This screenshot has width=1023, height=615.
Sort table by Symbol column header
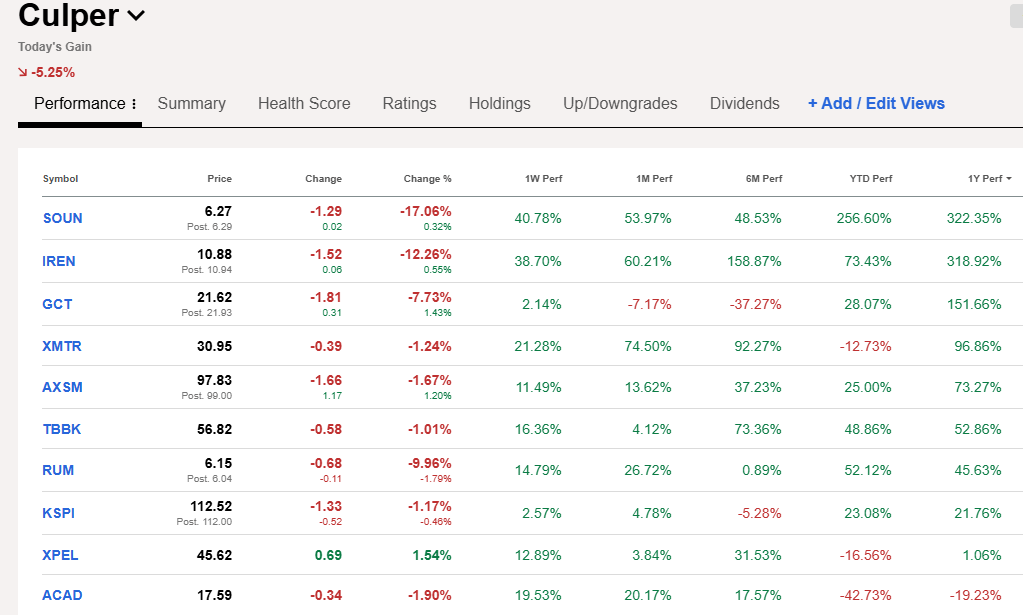point(60,179)
